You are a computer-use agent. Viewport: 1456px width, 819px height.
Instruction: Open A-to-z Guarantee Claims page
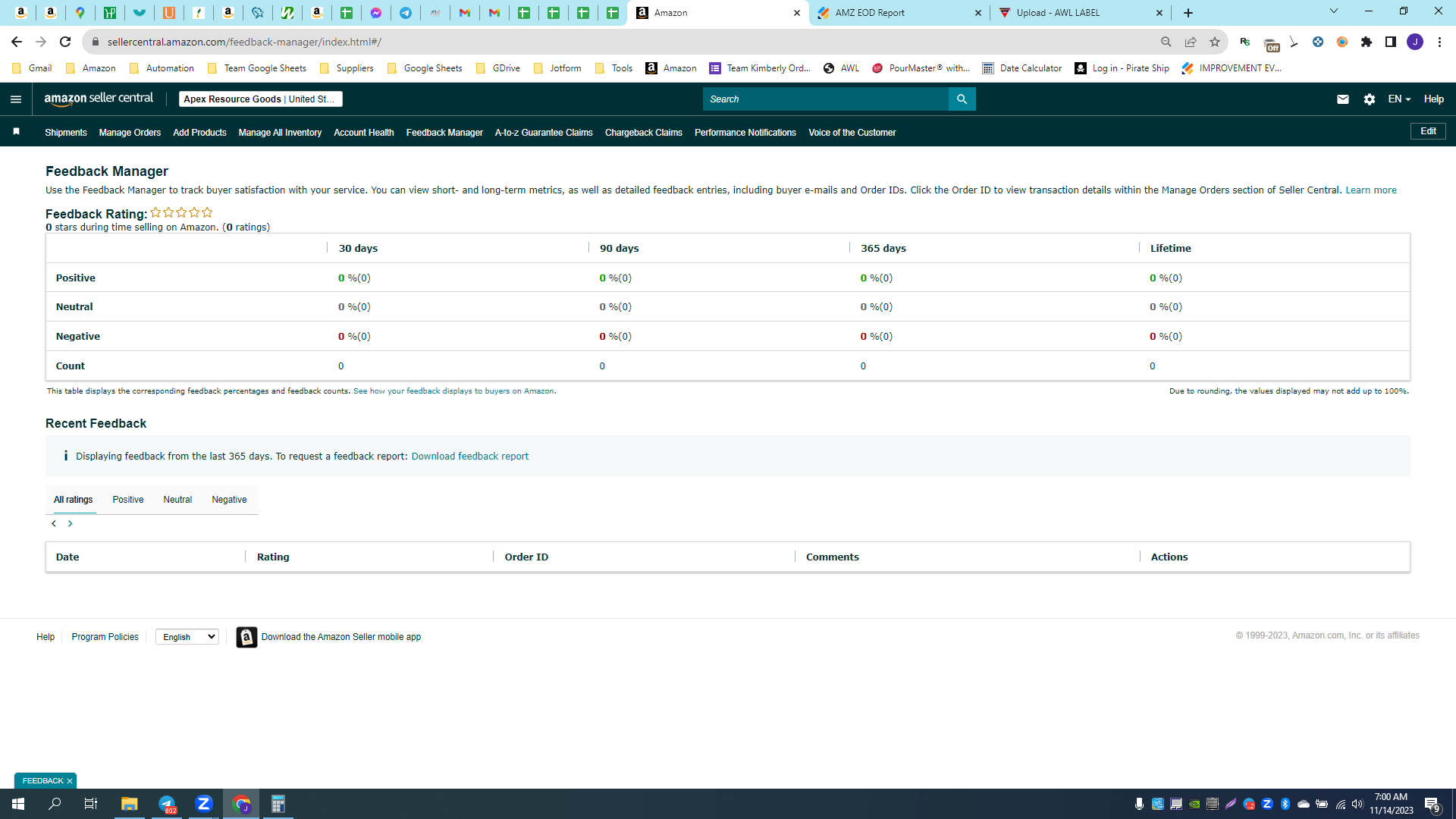click(544, 133)
